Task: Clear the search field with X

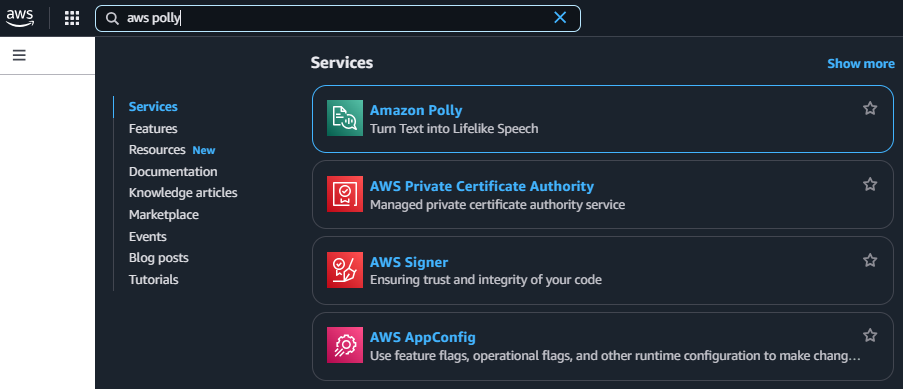Action: (560, 18)
